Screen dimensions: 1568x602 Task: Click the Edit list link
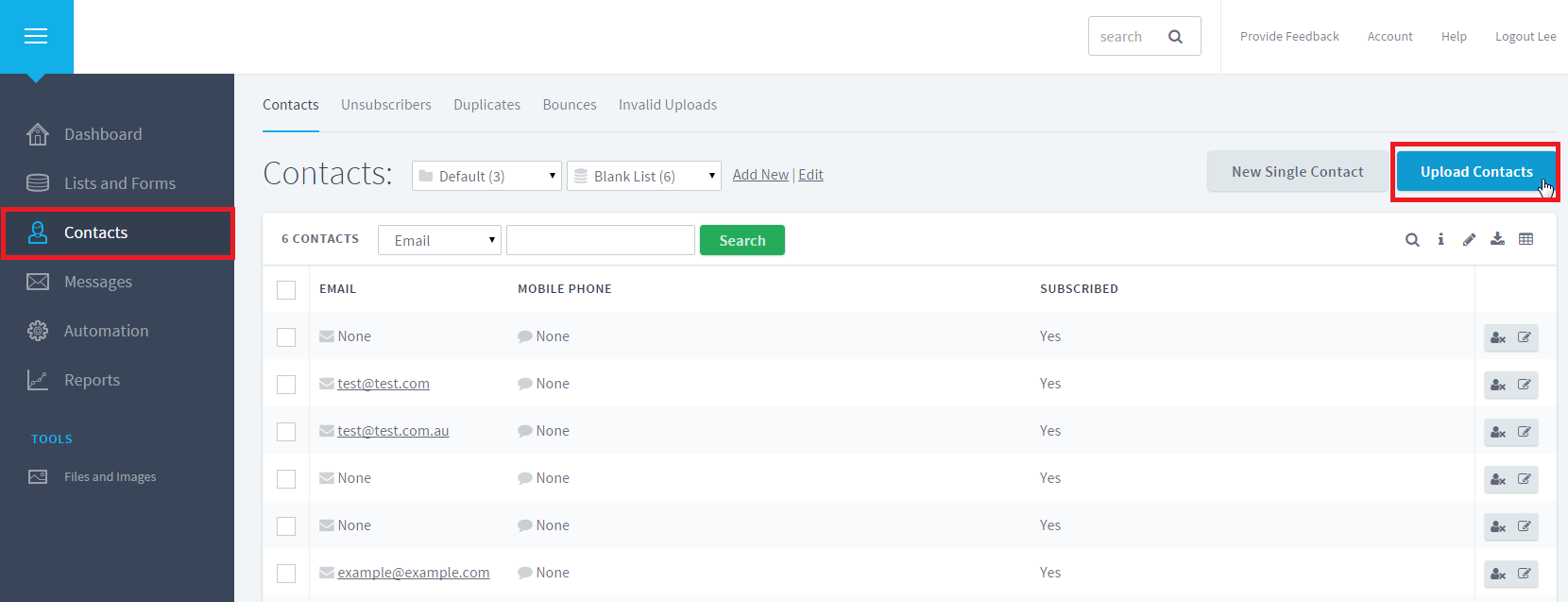tap(810, 175)
